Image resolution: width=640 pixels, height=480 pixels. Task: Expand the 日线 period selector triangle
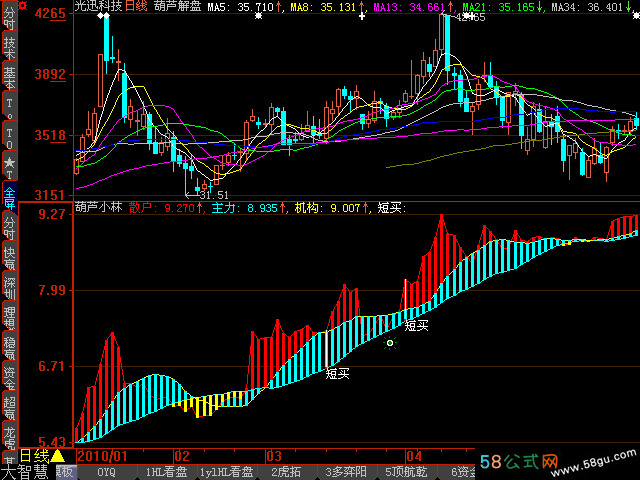point(58,456)
